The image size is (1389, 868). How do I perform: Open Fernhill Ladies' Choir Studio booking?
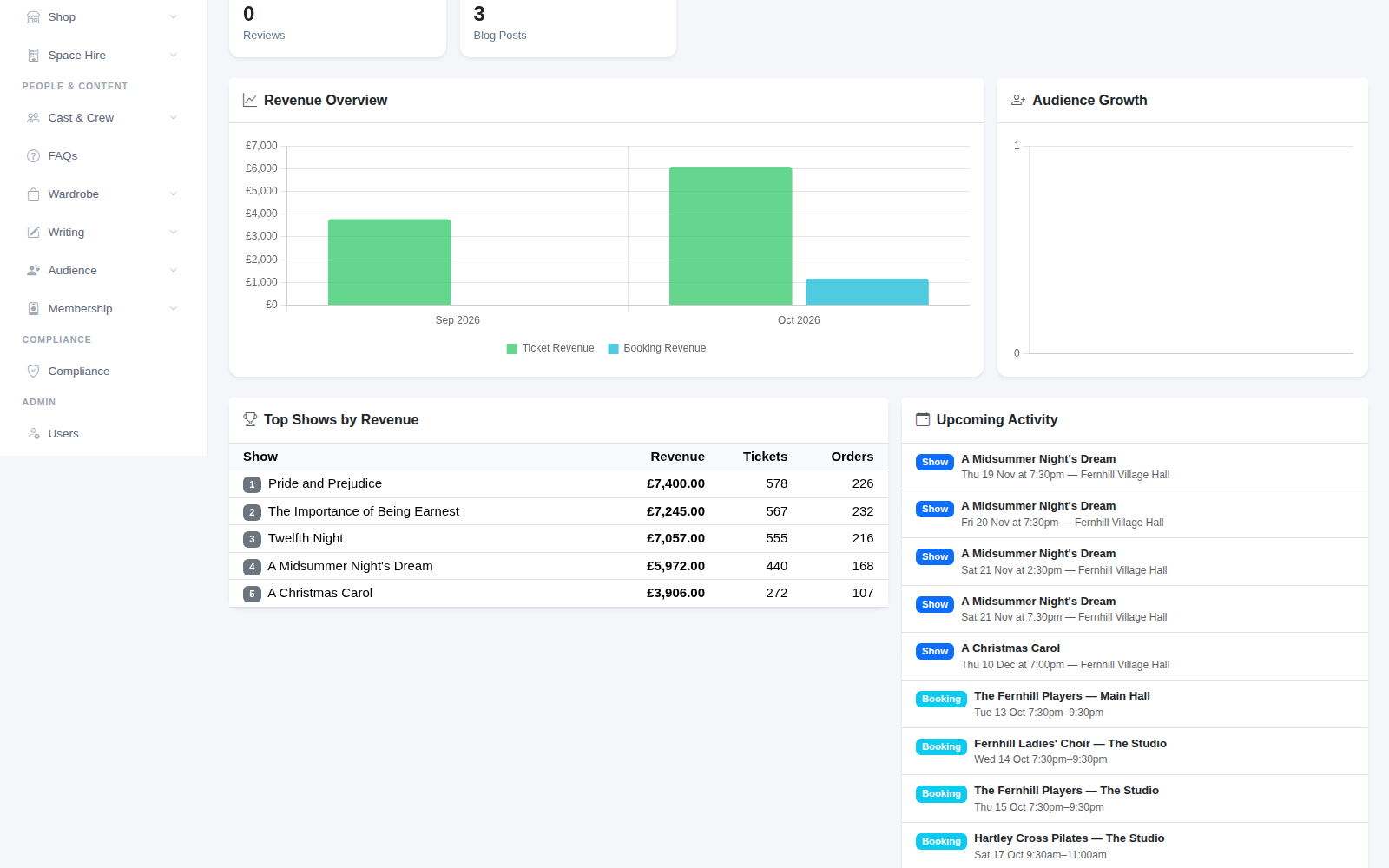pos(1135,752)
